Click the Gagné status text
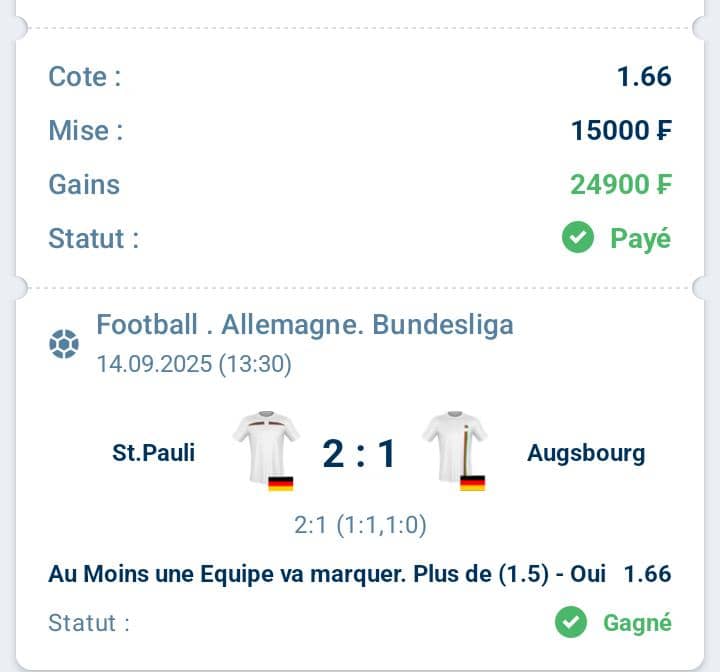The height and width of the screenshot is (672, 720). (637, 622)
